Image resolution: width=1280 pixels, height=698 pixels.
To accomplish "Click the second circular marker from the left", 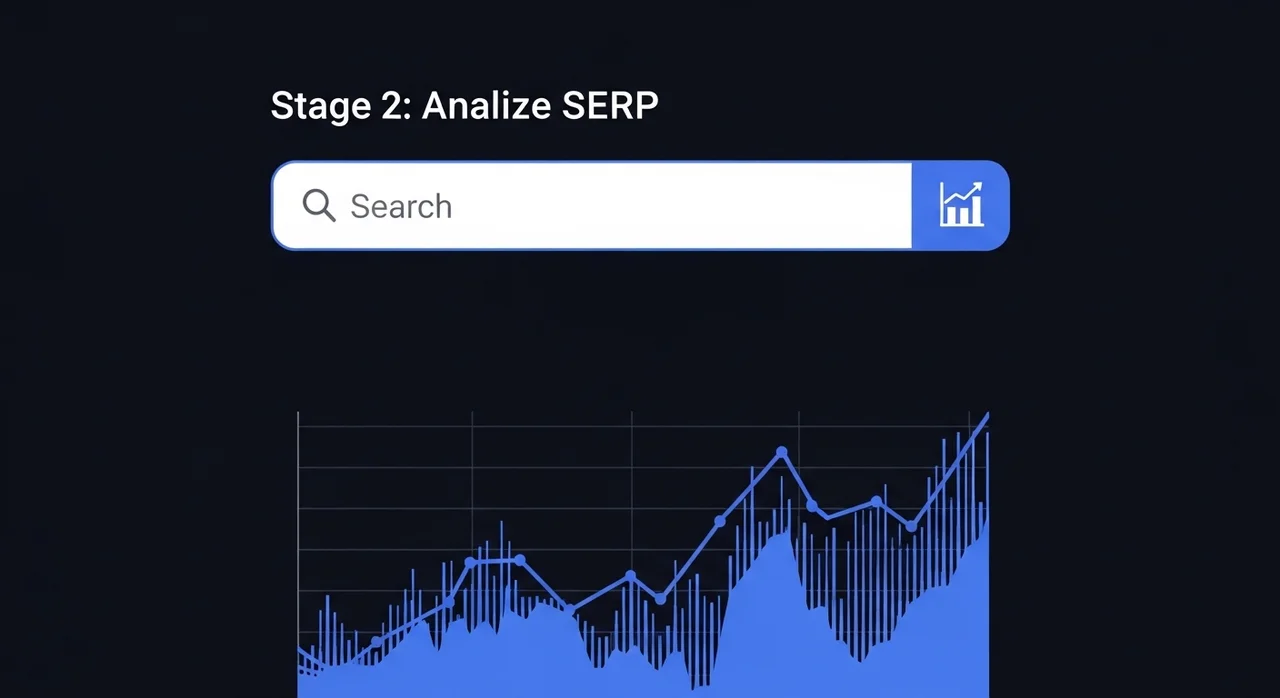I will [448, 601].
